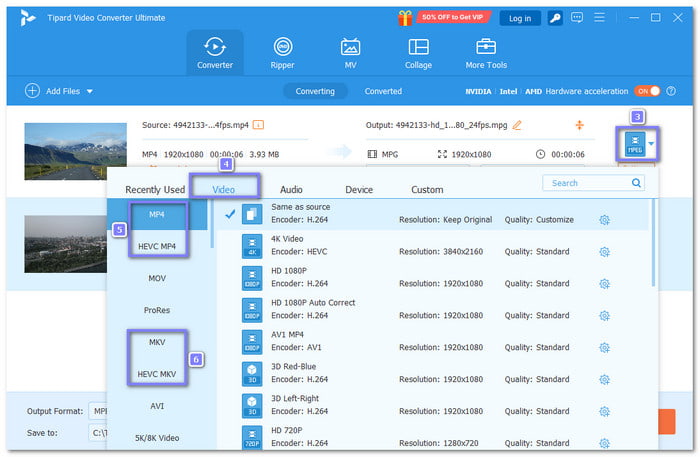Screen dimensions: 700x457
Task: Select MP4 format in sidebar
Action: 157,215
